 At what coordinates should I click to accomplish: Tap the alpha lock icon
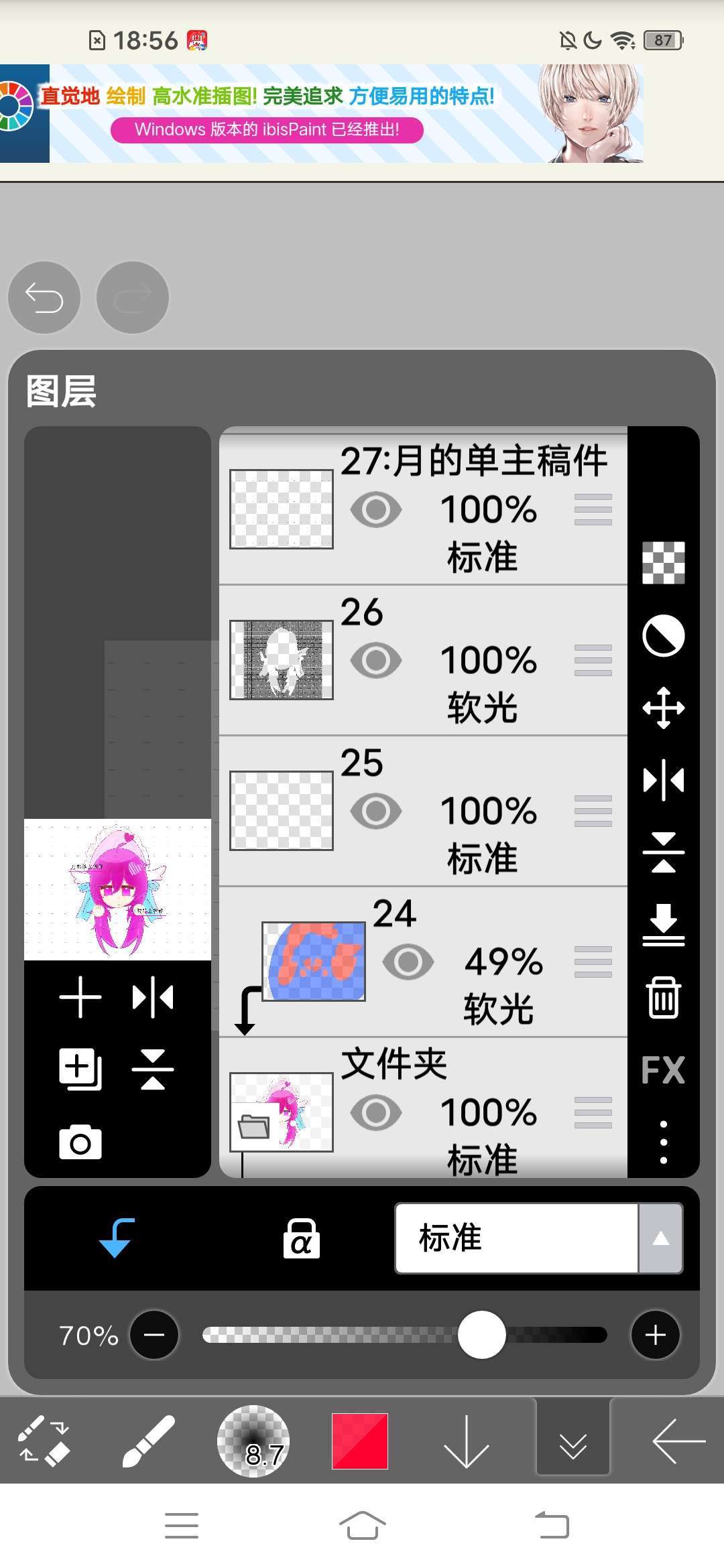301,1238
